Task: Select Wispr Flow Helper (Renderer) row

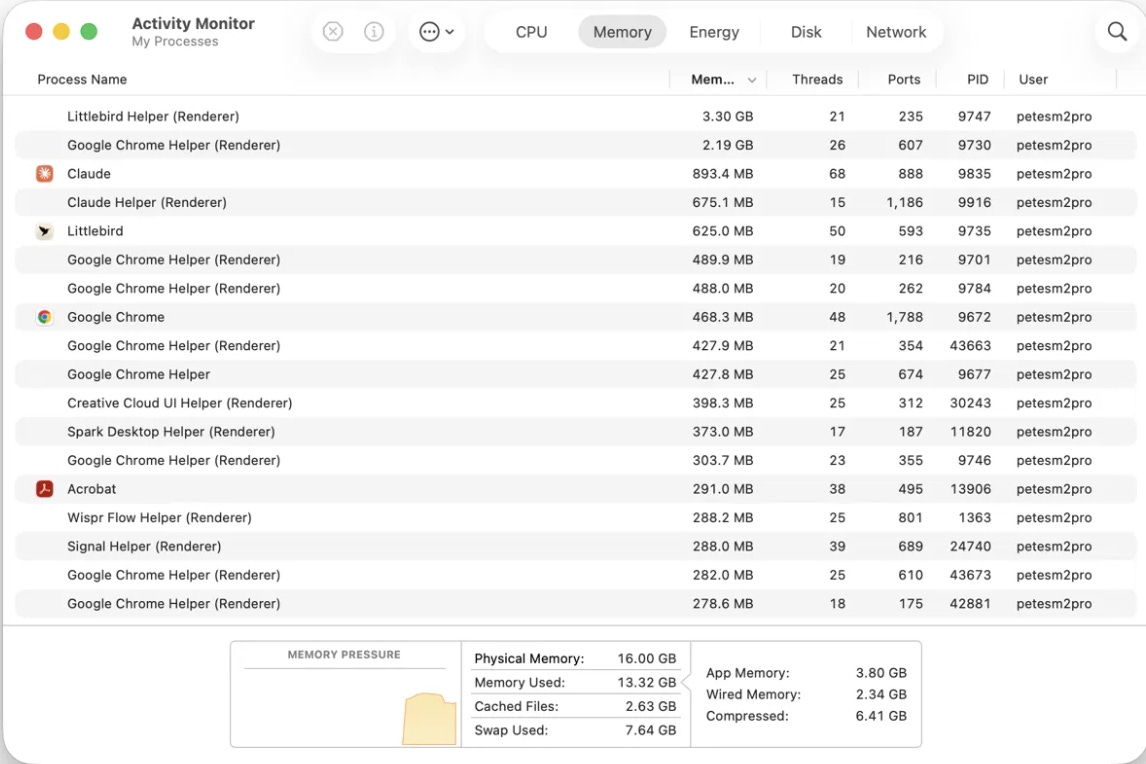Action: [575, 518]
